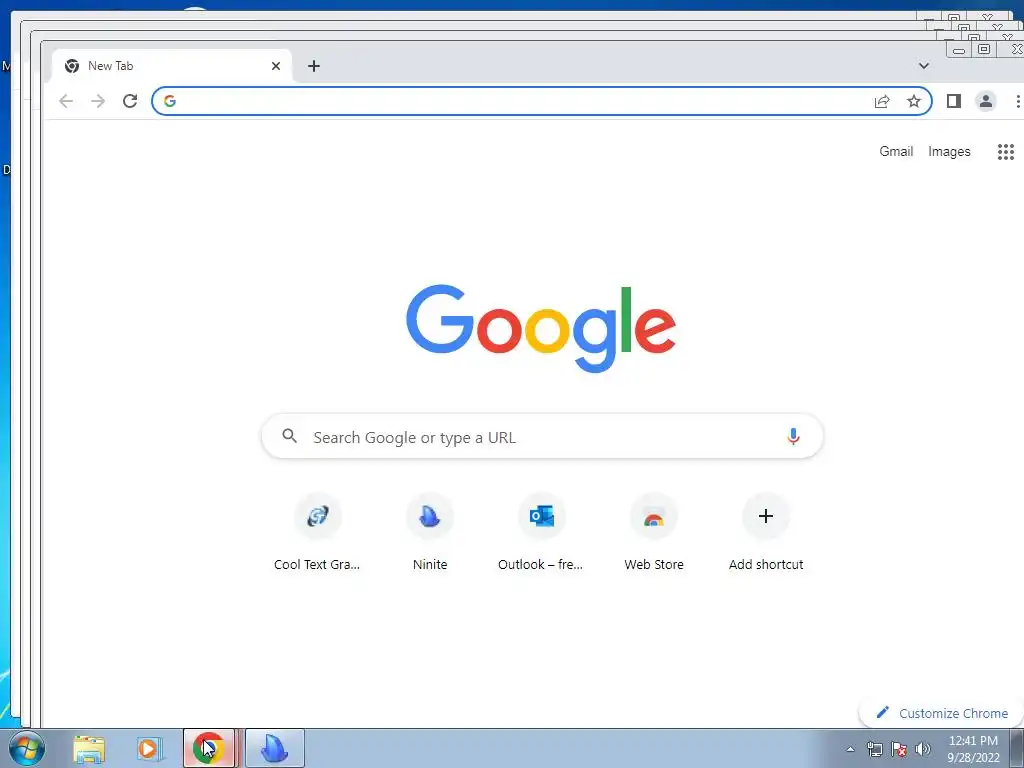Screen dimensions: 1024x768
Task: Open the volume speaker tray icon
Action: click(x=923, y=749)
